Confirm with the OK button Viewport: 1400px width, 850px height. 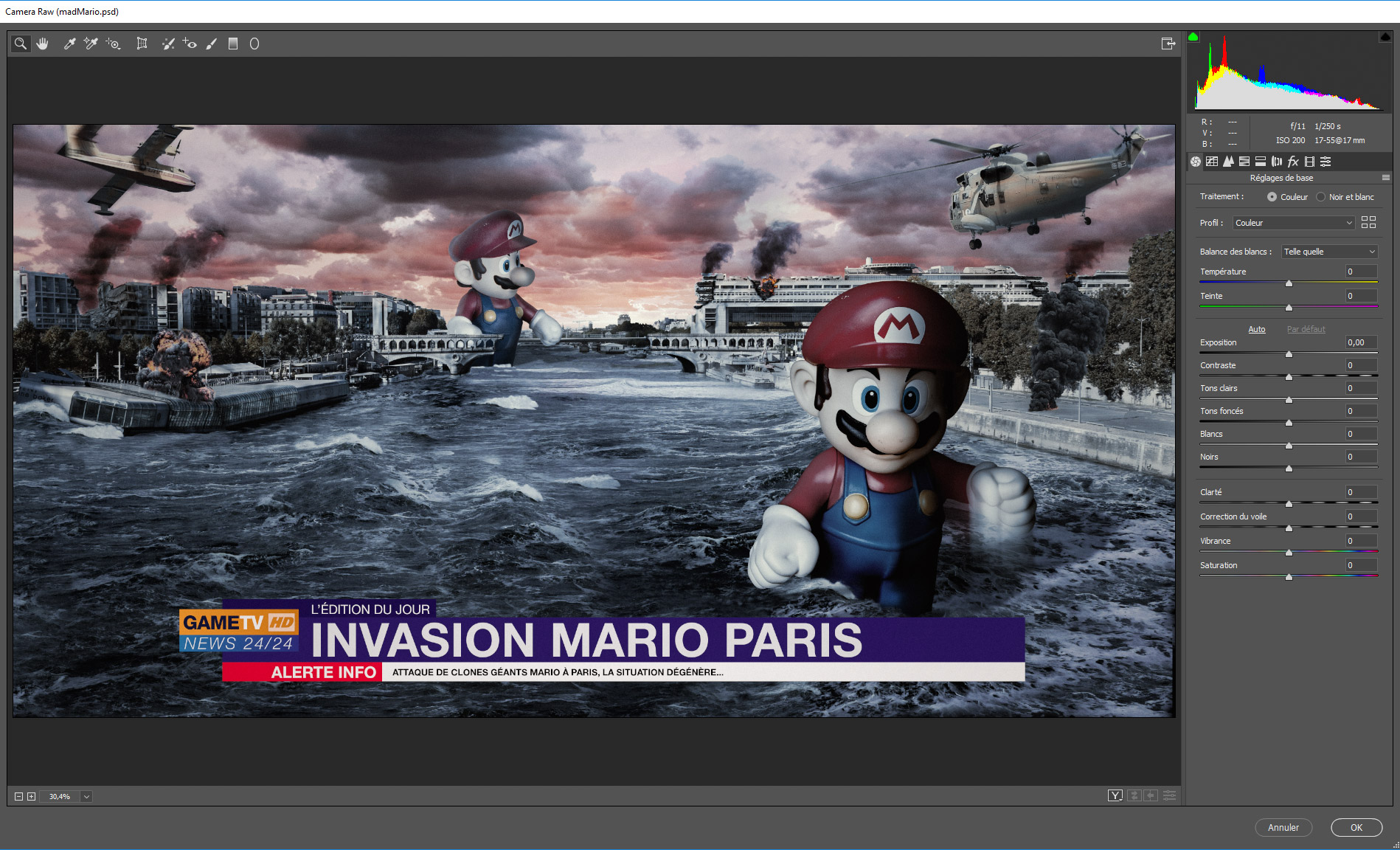1356,828
